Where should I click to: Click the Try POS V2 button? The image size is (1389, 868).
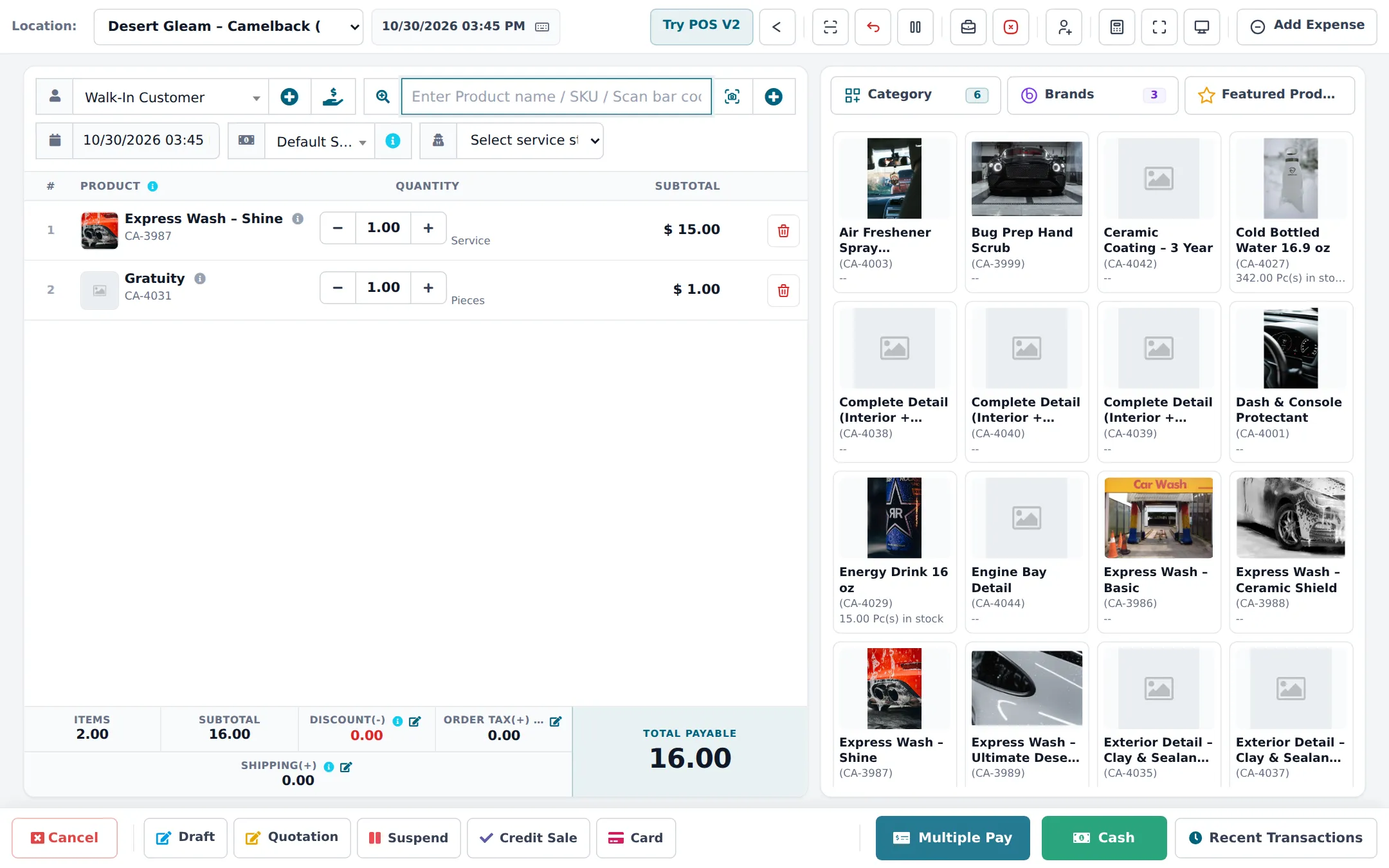(702, 26)
